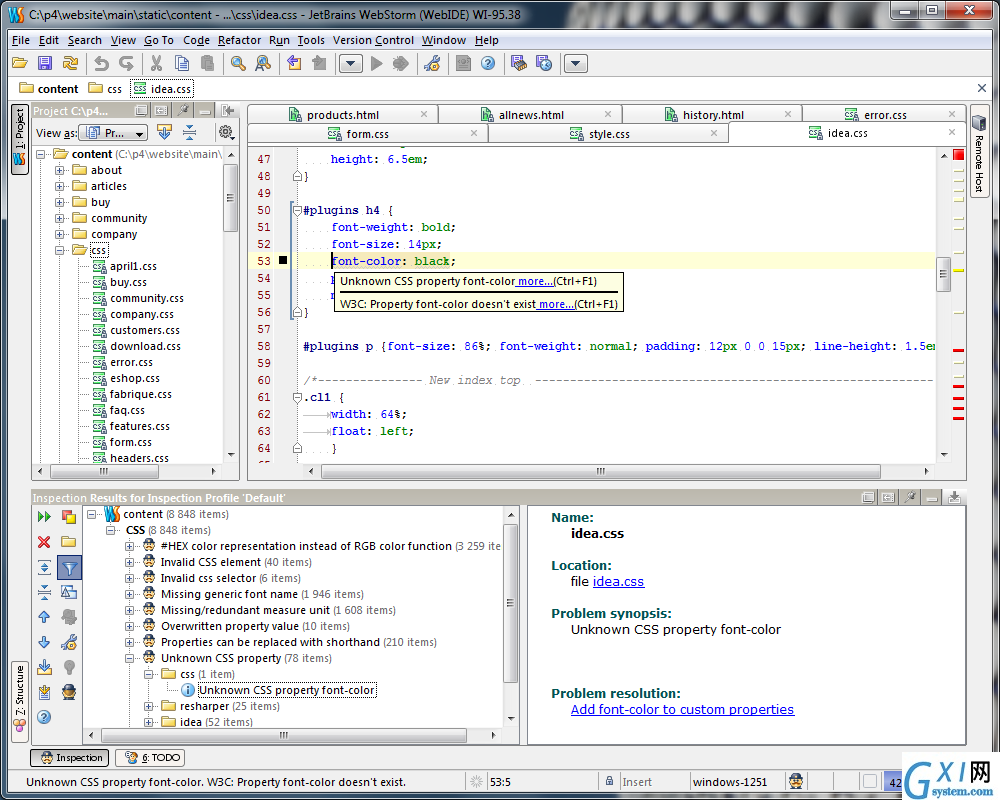Click yellow warning stripe marker
Viewport: 1000px width, 800px height.
click(959, 270)
